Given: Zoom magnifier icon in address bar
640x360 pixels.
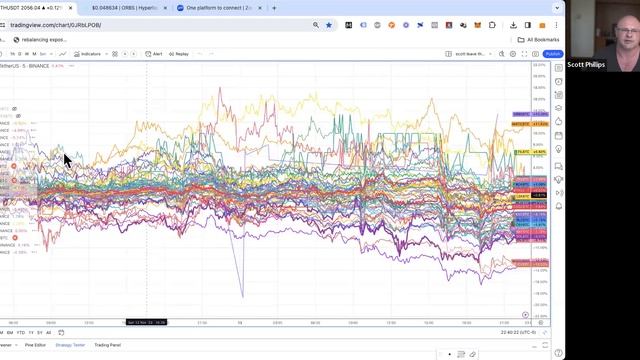Looking at the screenshot, I should click(x=316, y=25).
